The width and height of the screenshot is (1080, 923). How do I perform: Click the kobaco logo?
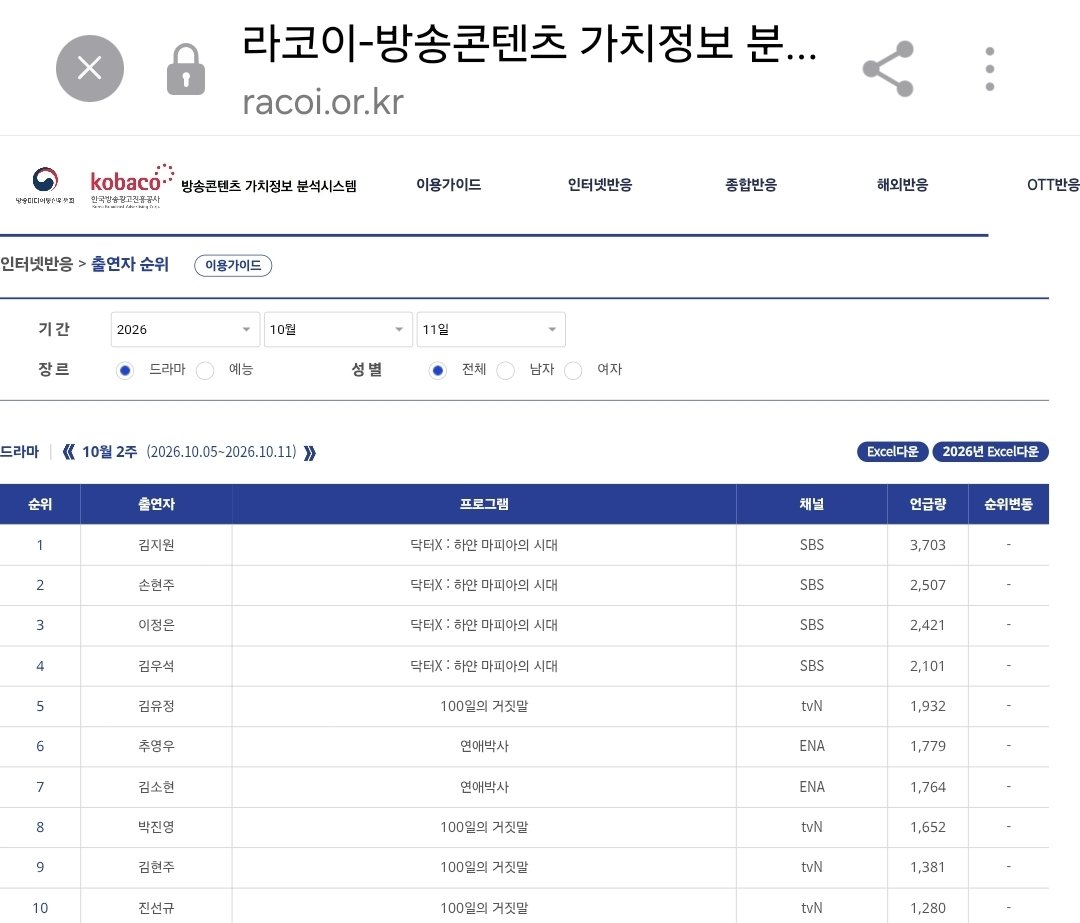[x=132, y=185]
